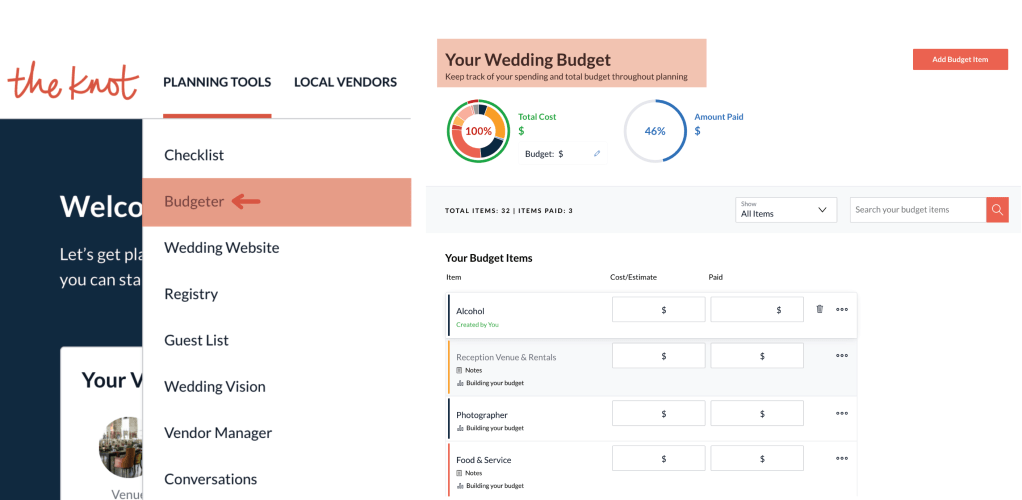
Task: Click the red magnifier search button
Action: pos(997,210)
